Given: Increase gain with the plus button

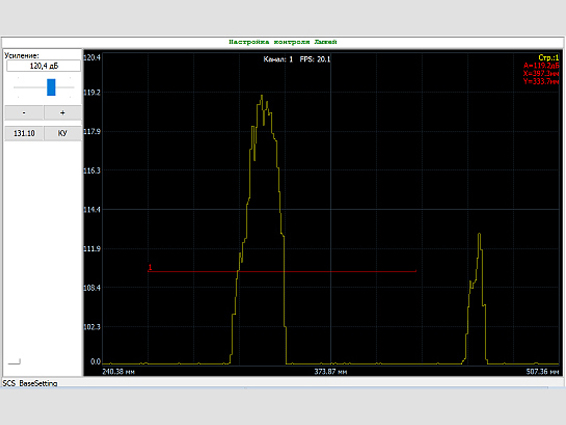Looking at the screenshot, I should (x=62, y=113).
